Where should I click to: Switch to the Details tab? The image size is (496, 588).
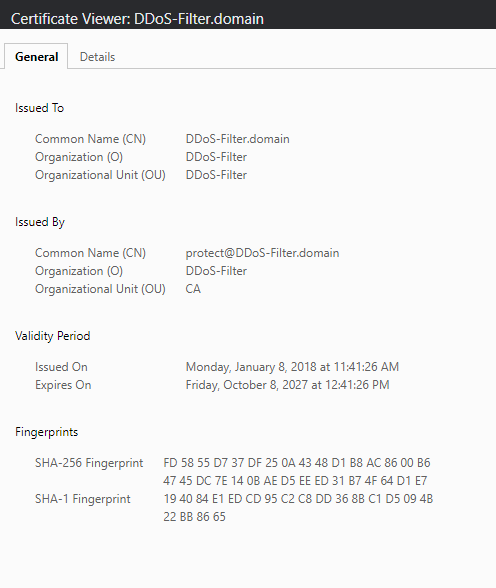pyautogui.click(x=97, y=57)
